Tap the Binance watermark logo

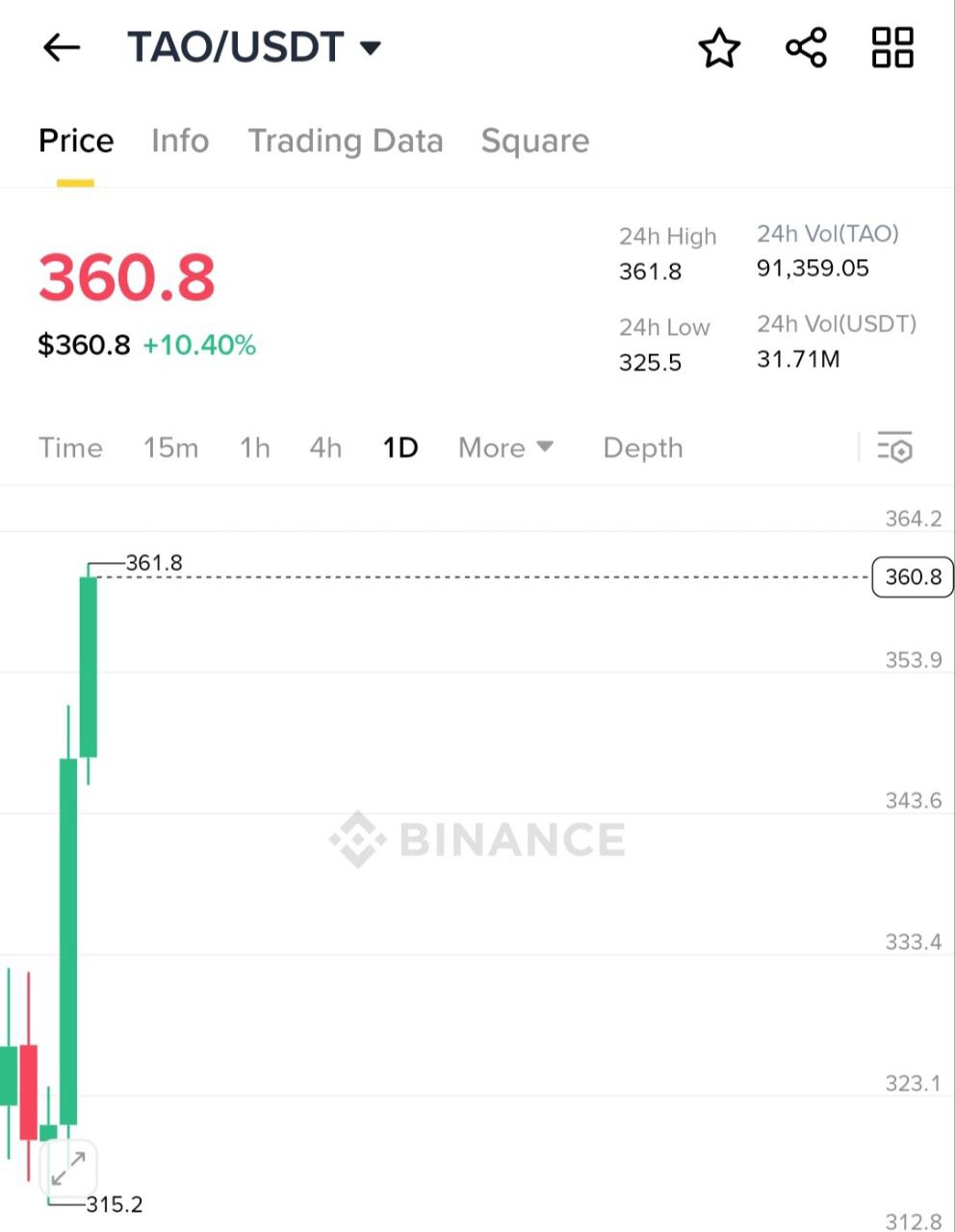pos(477,839)
